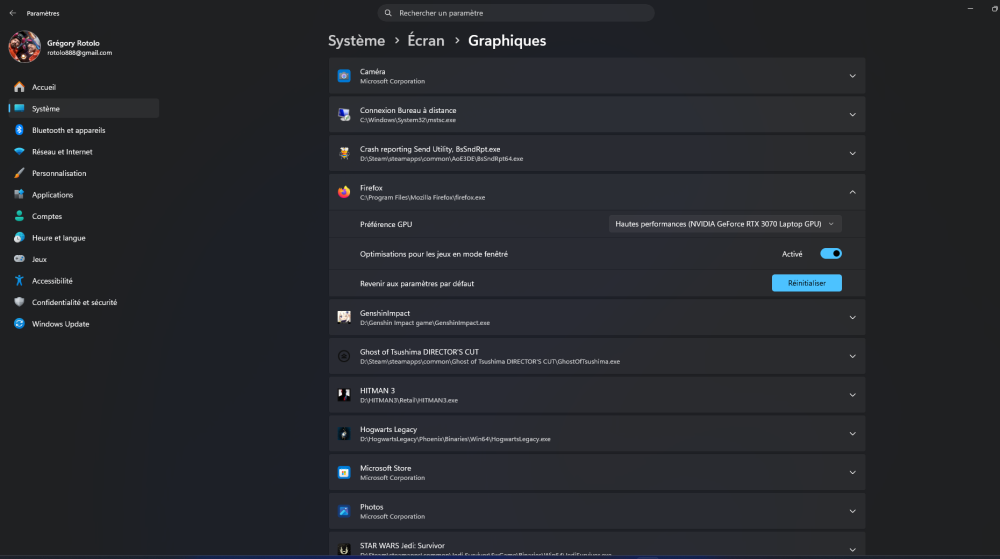Disable windowed game optimizations toggle

click(830, 254)
